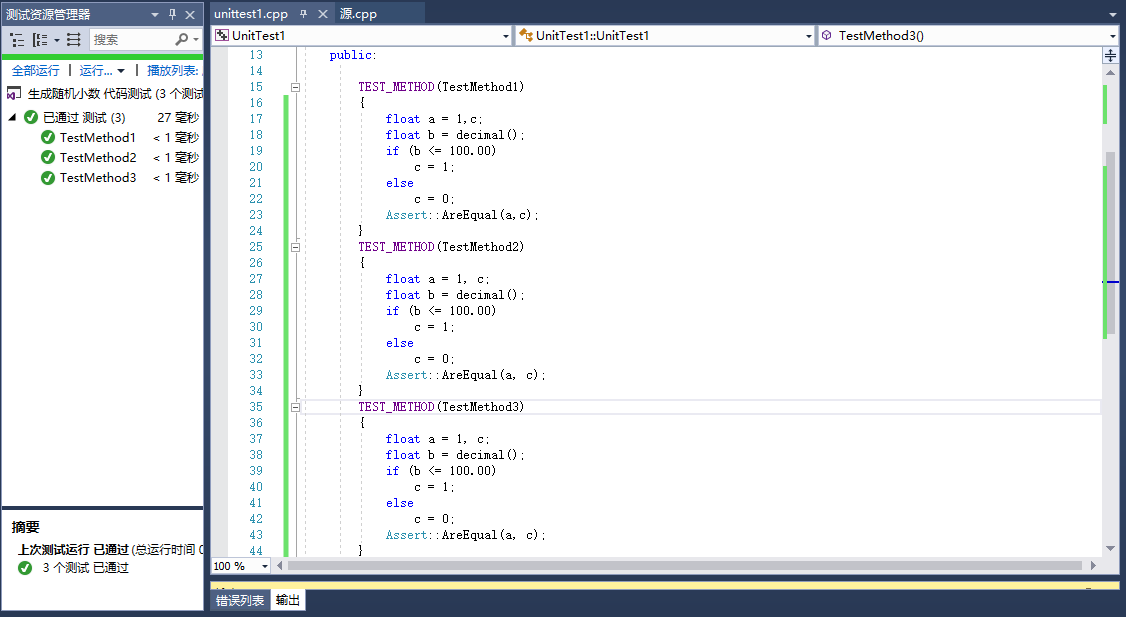Open Test Explorer window position menu
Image resolution: width=1126 pixels, height=617 pixels.
154,14
